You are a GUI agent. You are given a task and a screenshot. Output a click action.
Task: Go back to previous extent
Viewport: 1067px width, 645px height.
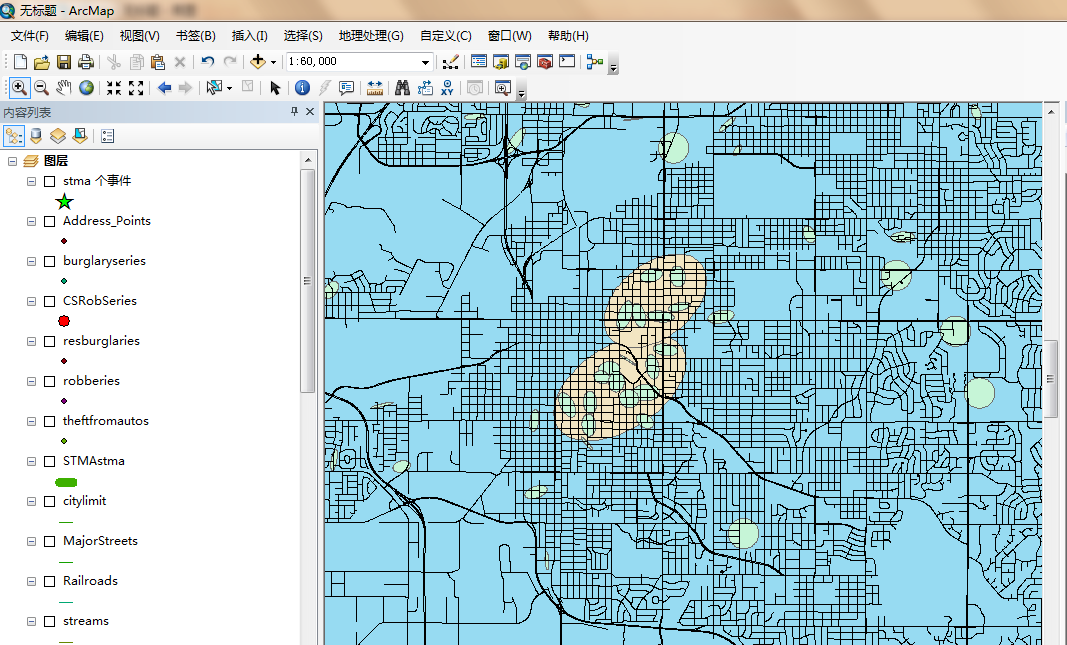pyautogui.click(x=164, y=88)
